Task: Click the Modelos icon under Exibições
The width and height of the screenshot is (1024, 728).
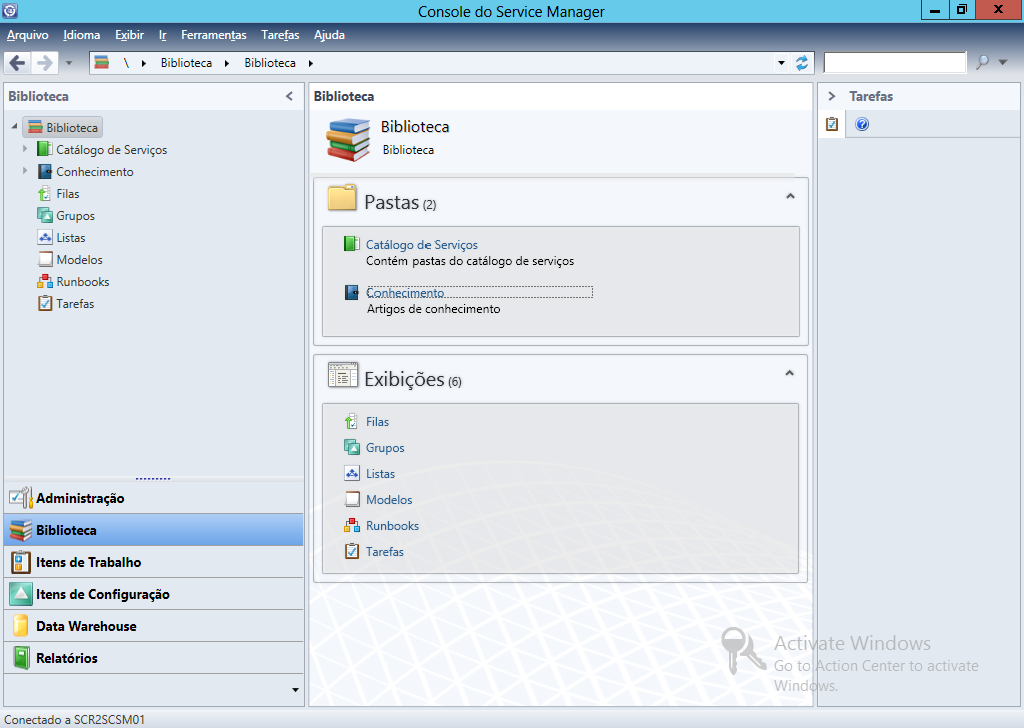Action: [352, 499]
